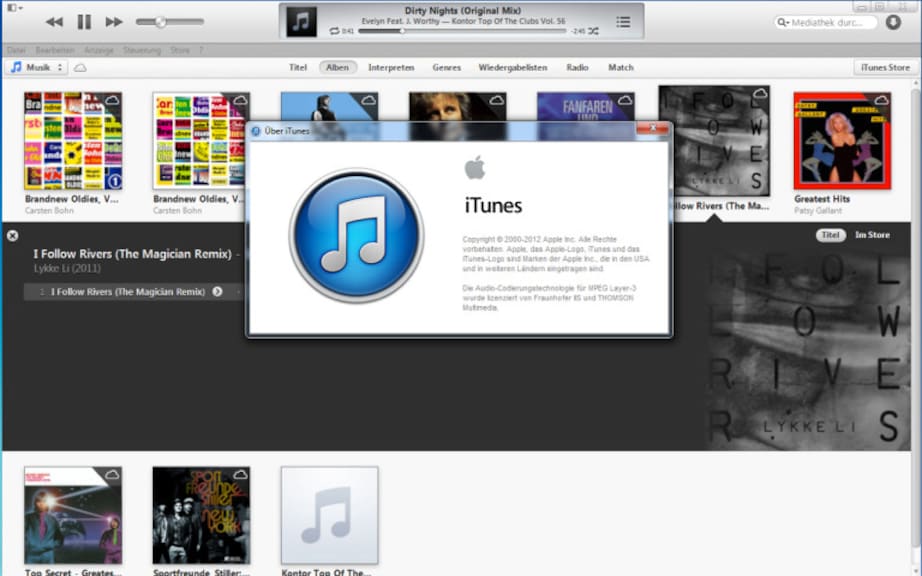Open the Steuerung menu
The width and height of the screenshot is (922, 576).
142,51
